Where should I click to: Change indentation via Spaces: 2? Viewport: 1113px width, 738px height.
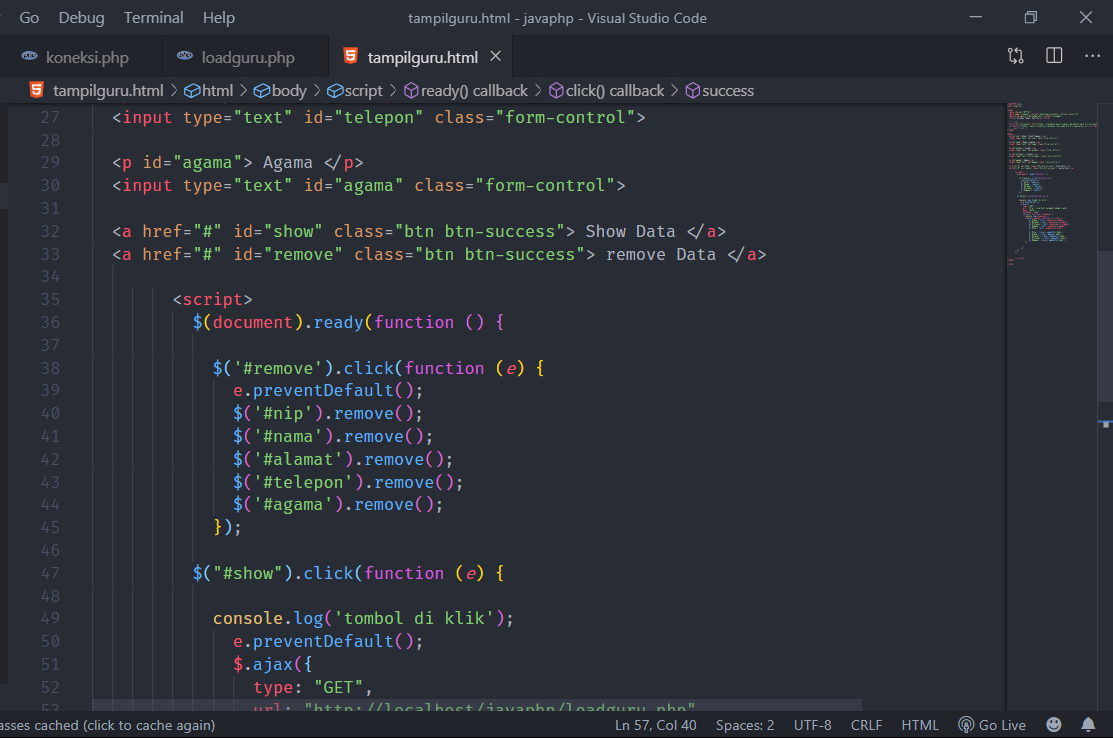745,725
